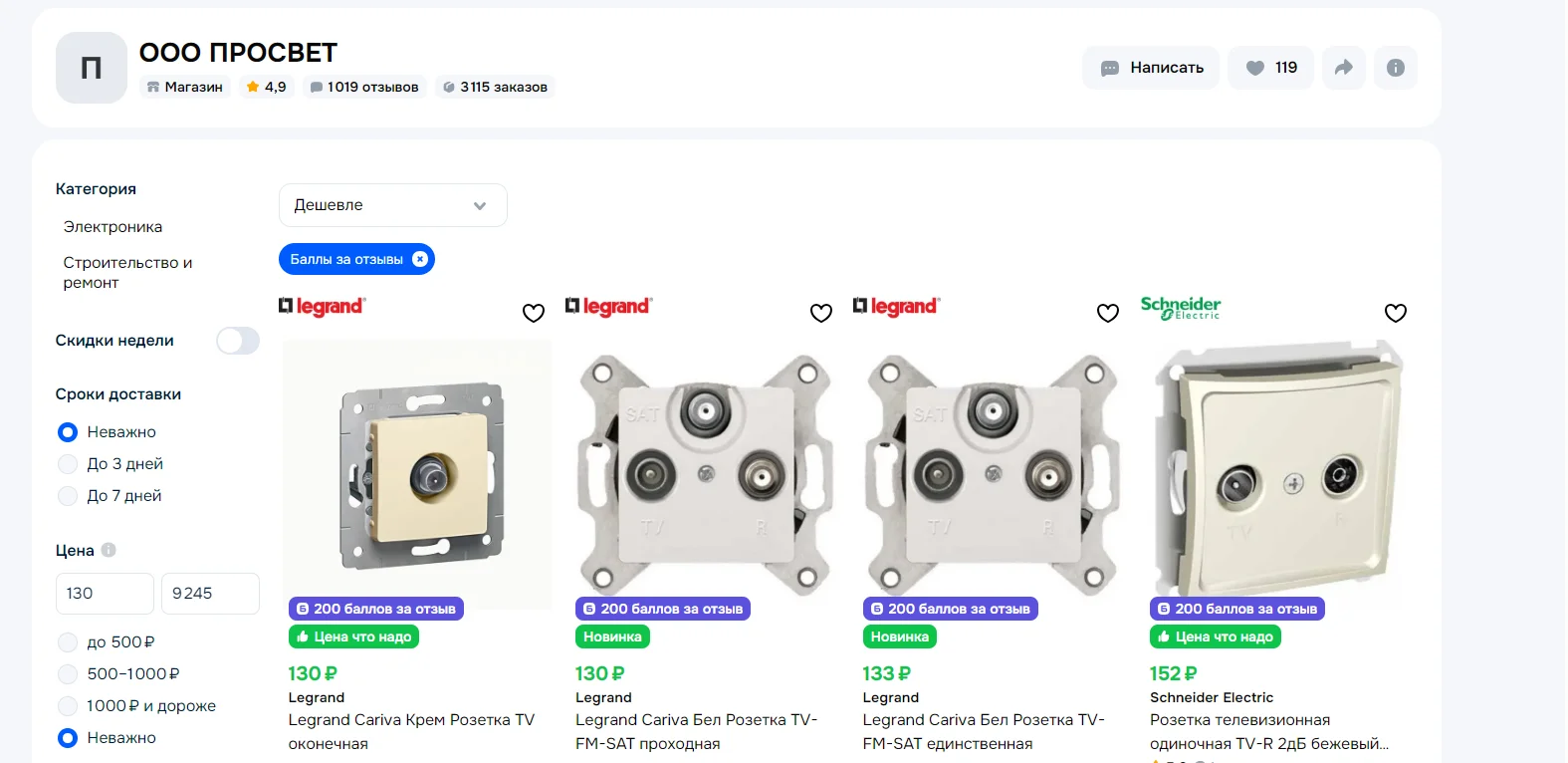The width and height of the screenshot is (1568, 763).
Task: Click Цена что надо badge on Schneider product
Action: point(1216,636)
